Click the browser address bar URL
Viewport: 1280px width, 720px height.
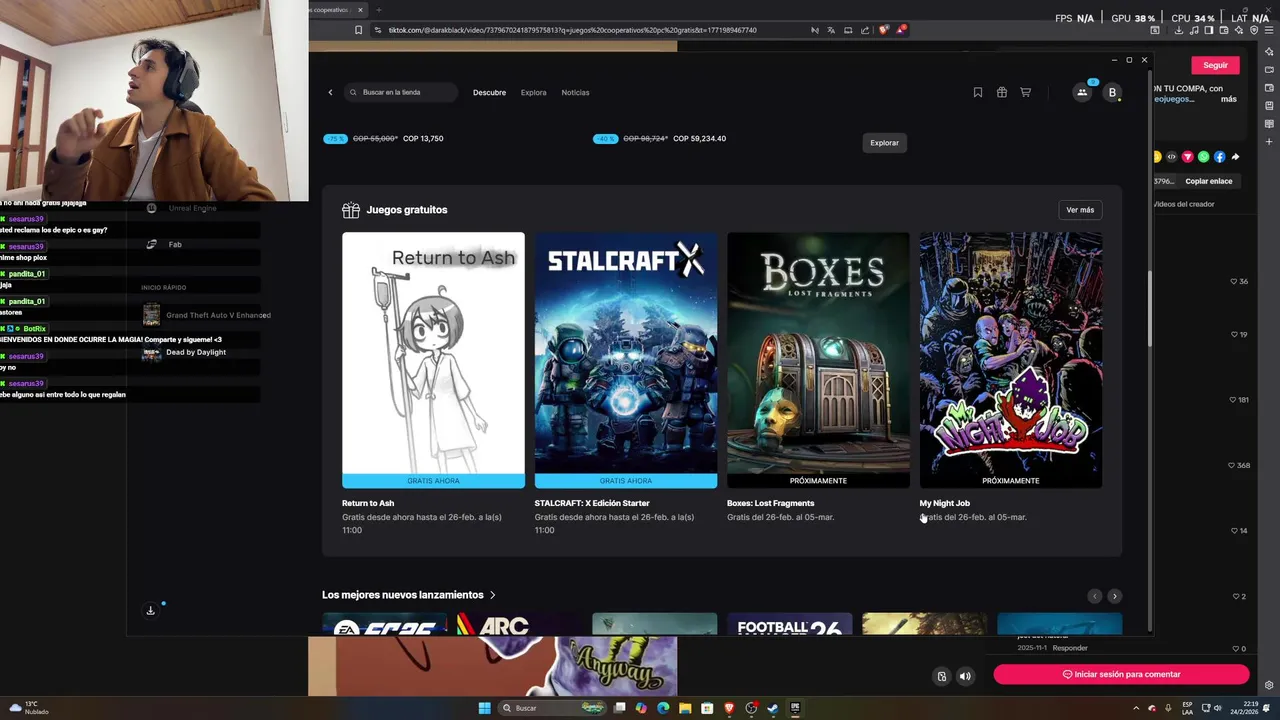pyautogui.click(x=572, y=30)
